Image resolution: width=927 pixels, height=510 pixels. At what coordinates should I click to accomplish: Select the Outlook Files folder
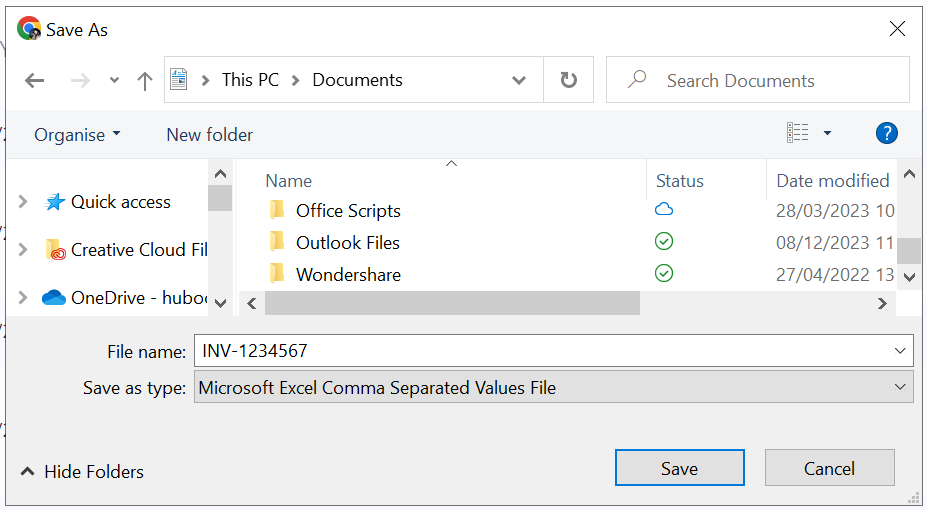click(347, 243)
